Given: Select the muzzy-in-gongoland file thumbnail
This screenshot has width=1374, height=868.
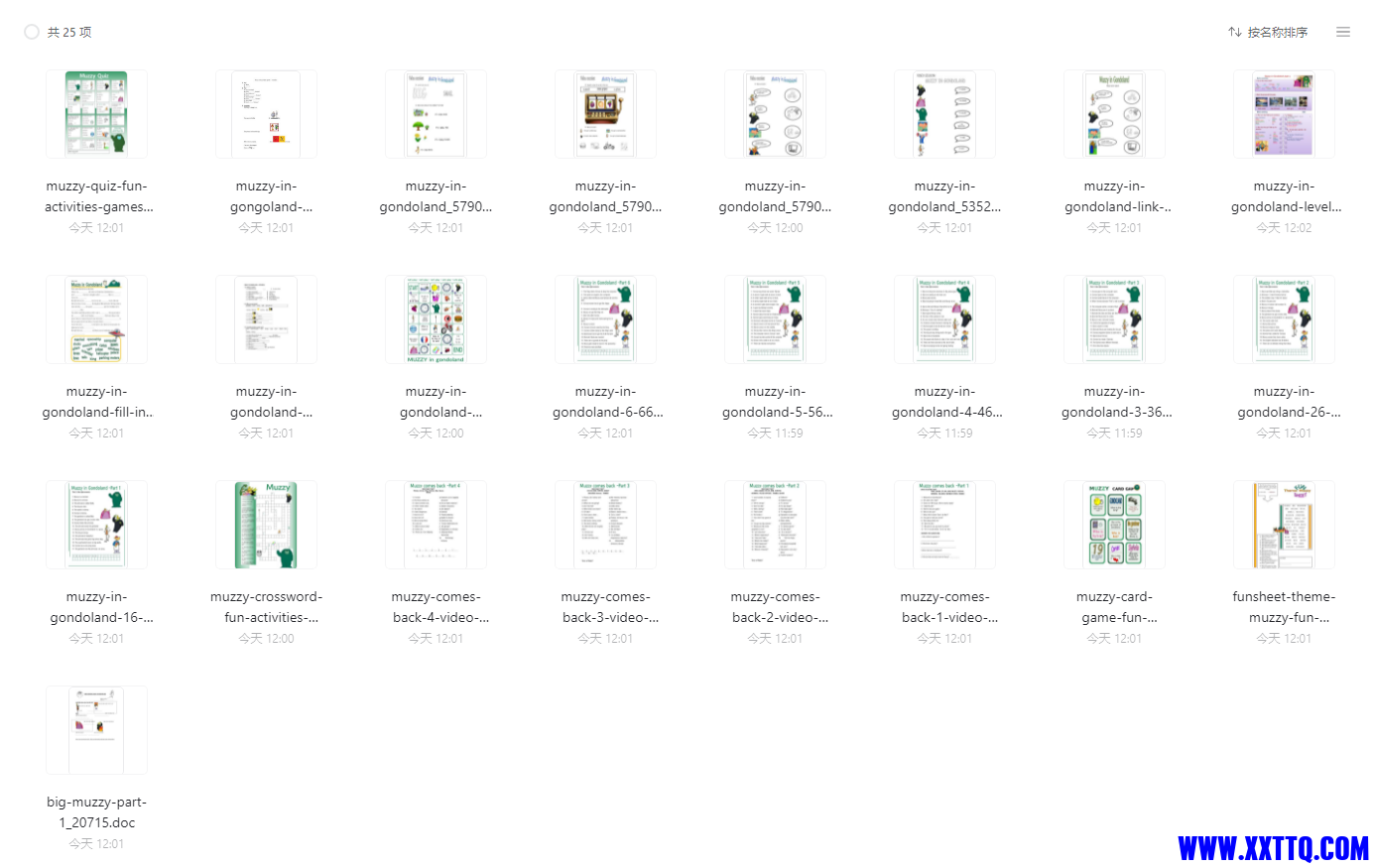Looking at the screenshot, I should (266, 114).
